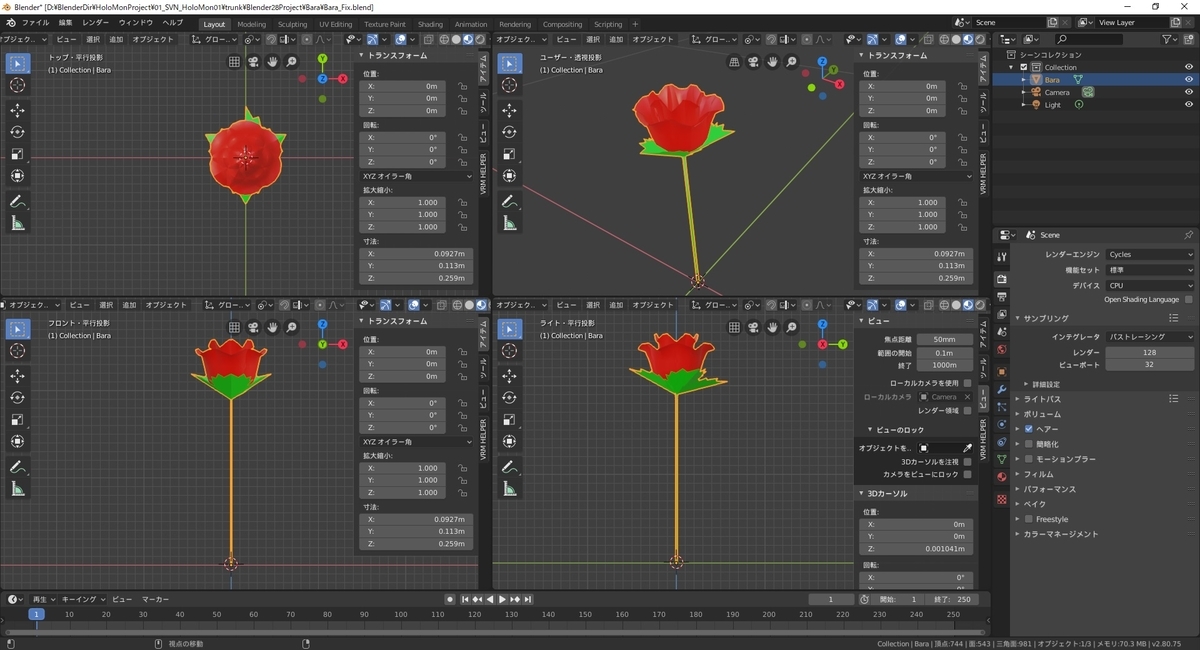Click the レンダー samples 128 slider field
Viewport: 1200px width, 650px height.
1149,352
